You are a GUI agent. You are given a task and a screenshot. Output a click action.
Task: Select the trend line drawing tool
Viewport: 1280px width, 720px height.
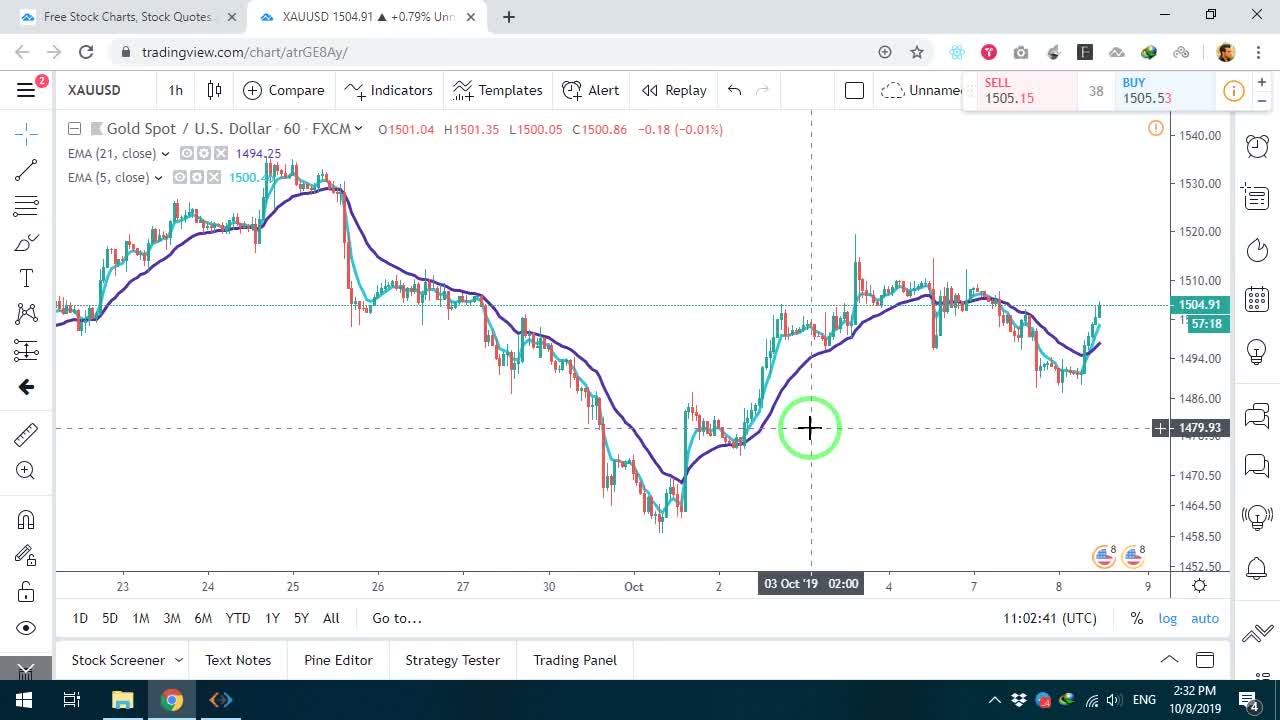click(x=26, y=171)
